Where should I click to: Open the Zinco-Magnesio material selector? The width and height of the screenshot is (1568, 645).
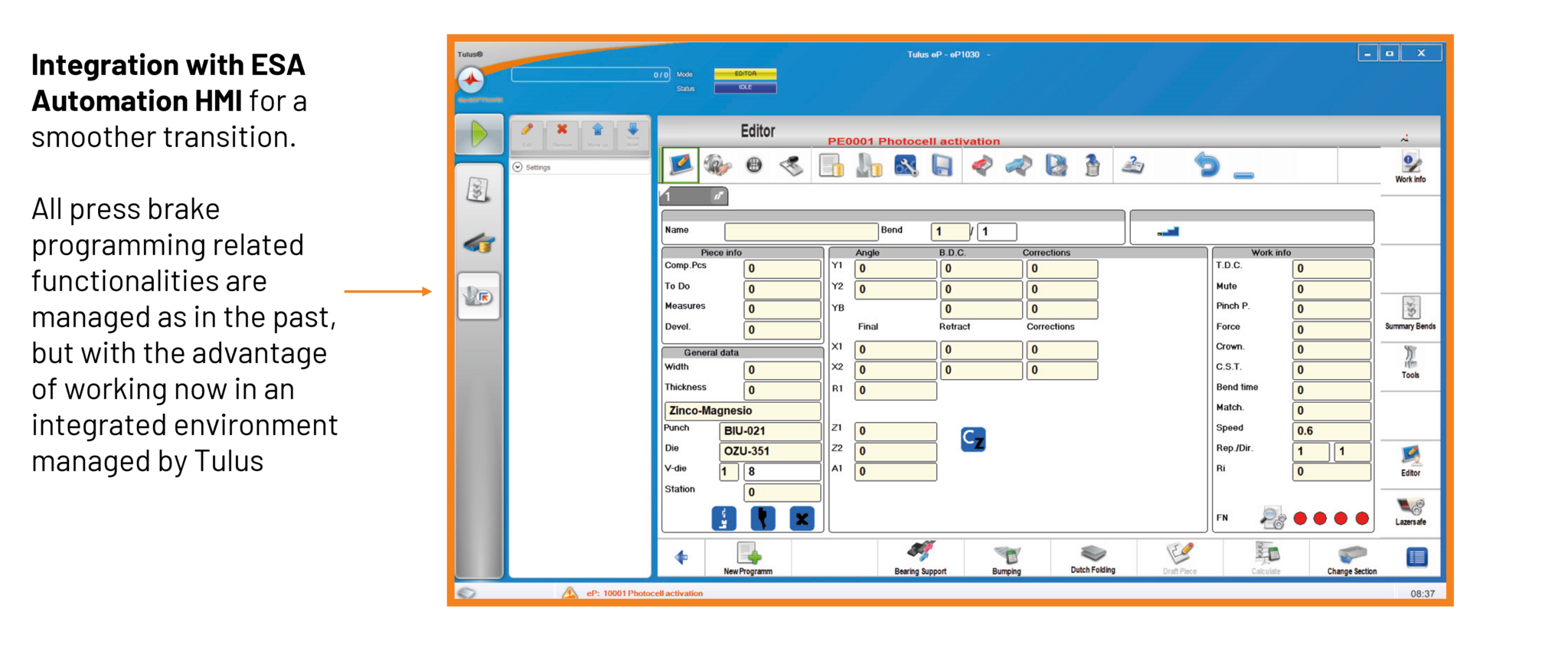click(742, 411)
